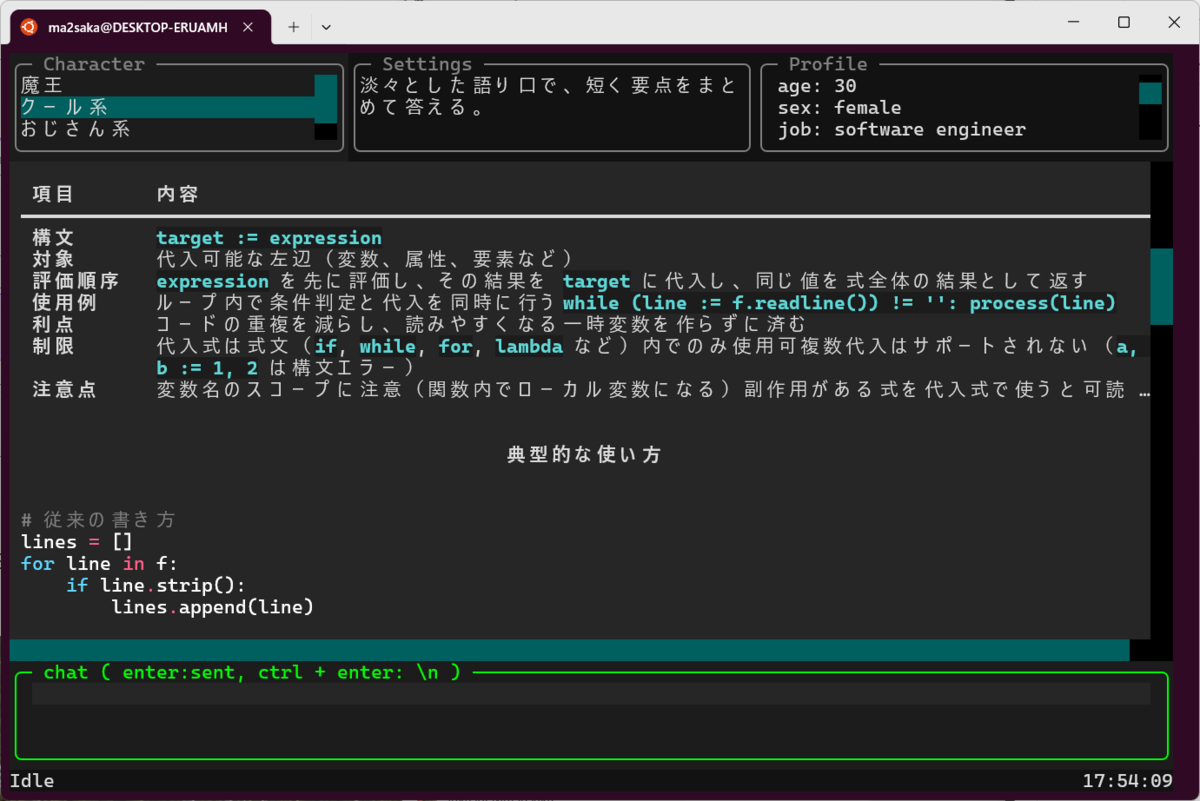Click the 'lines.append(line)' code line

(212, 607)
